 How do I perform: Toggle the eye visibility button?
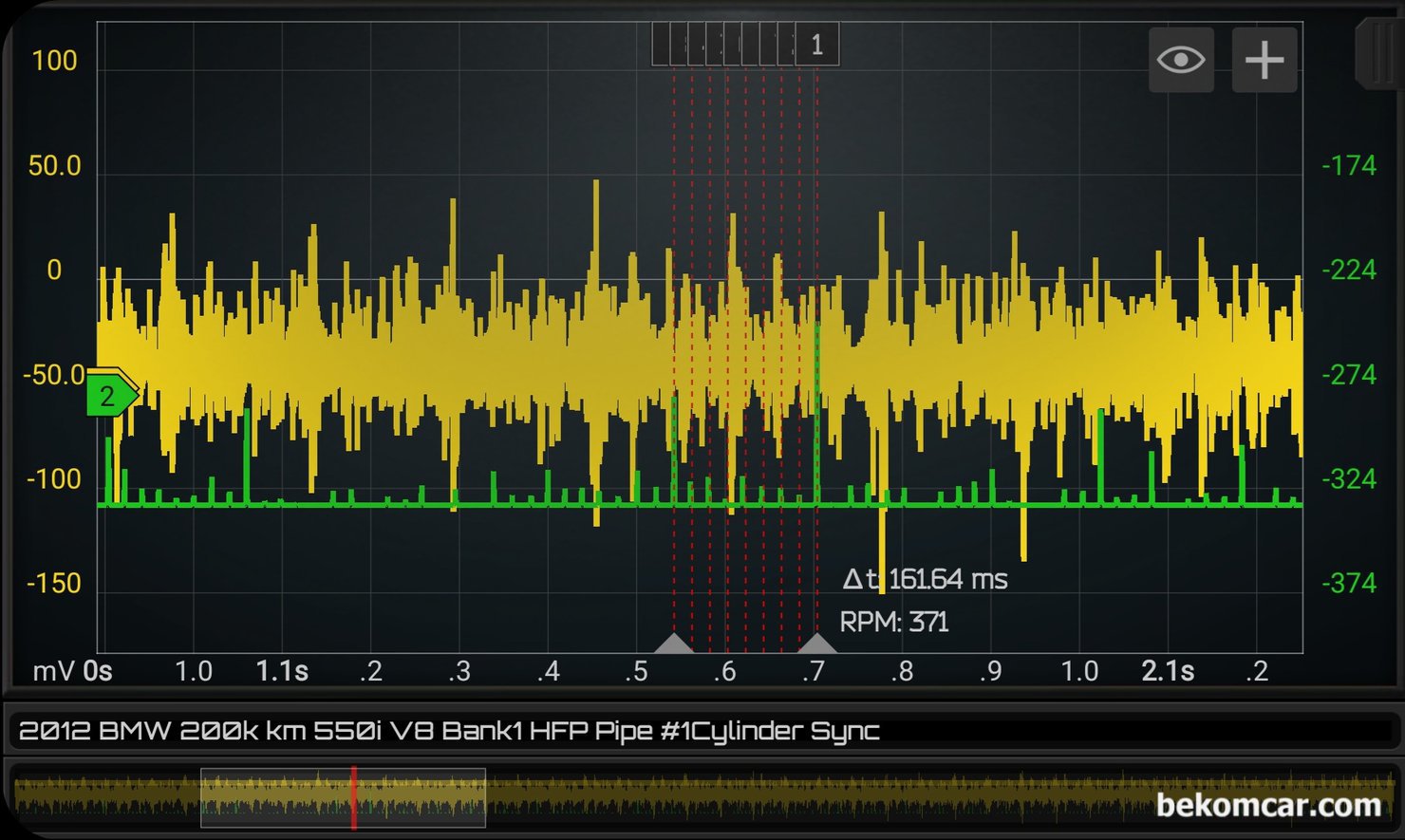pos(1180,60)
